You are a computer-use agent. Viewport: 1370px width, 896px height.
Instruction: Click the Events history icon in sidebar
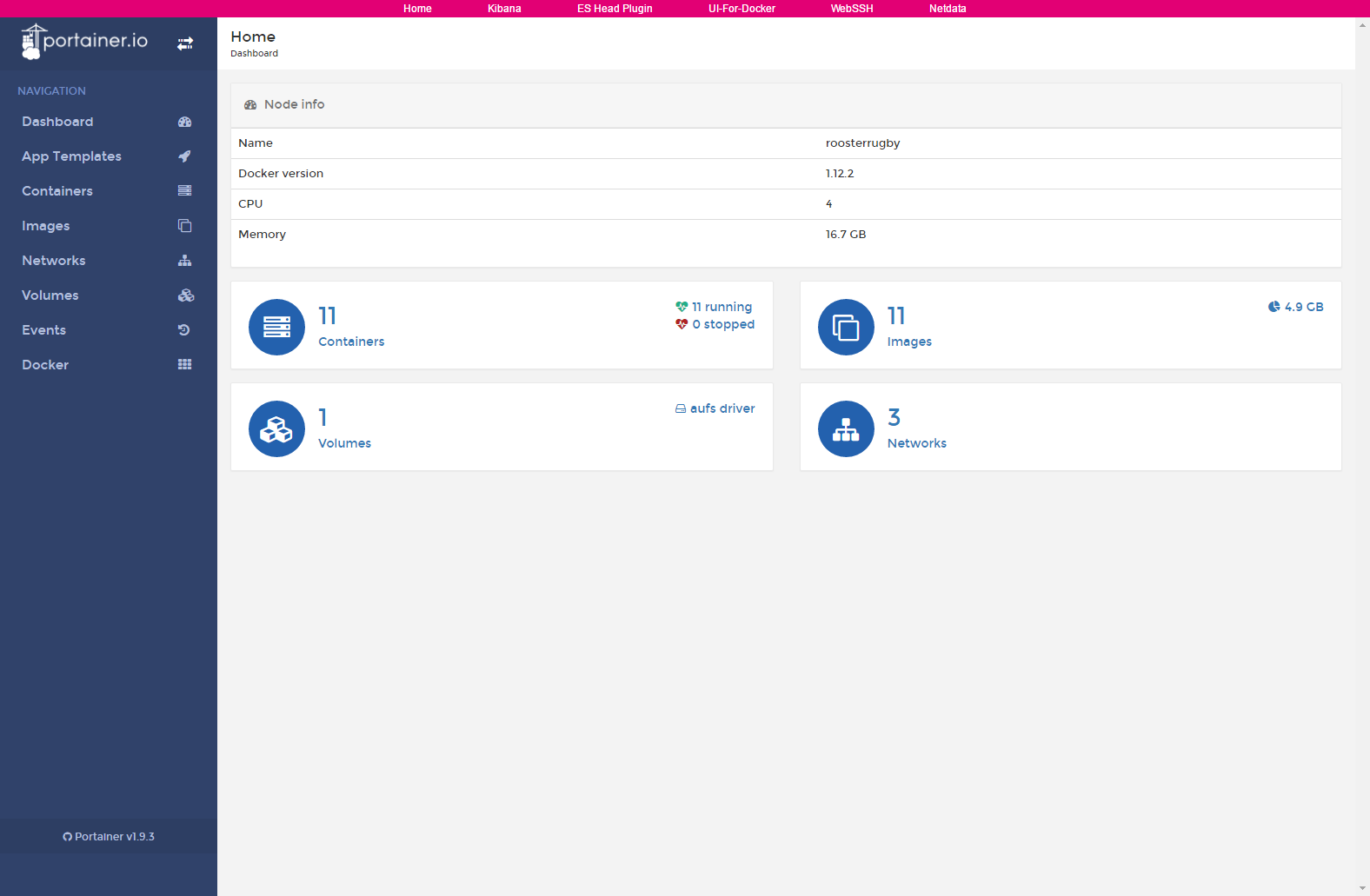183,330
